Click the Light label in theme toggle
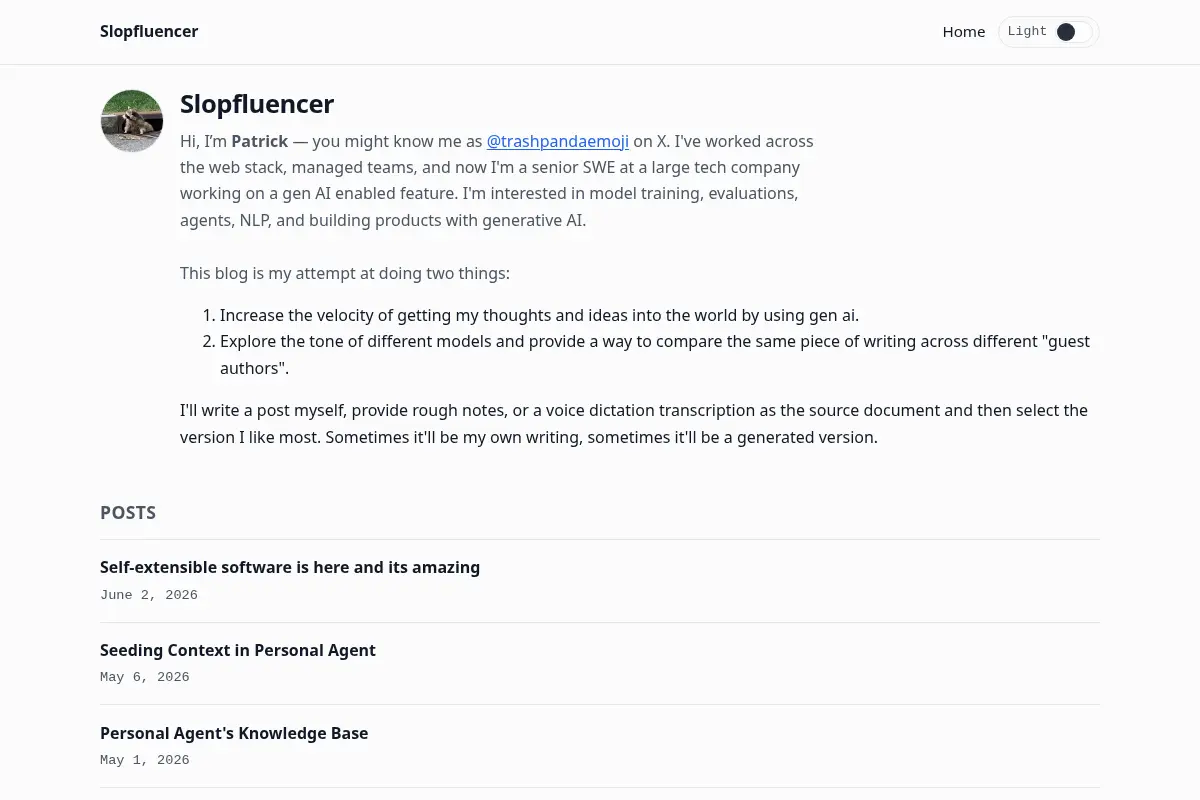1200x800 pixels. point(1027,32)
